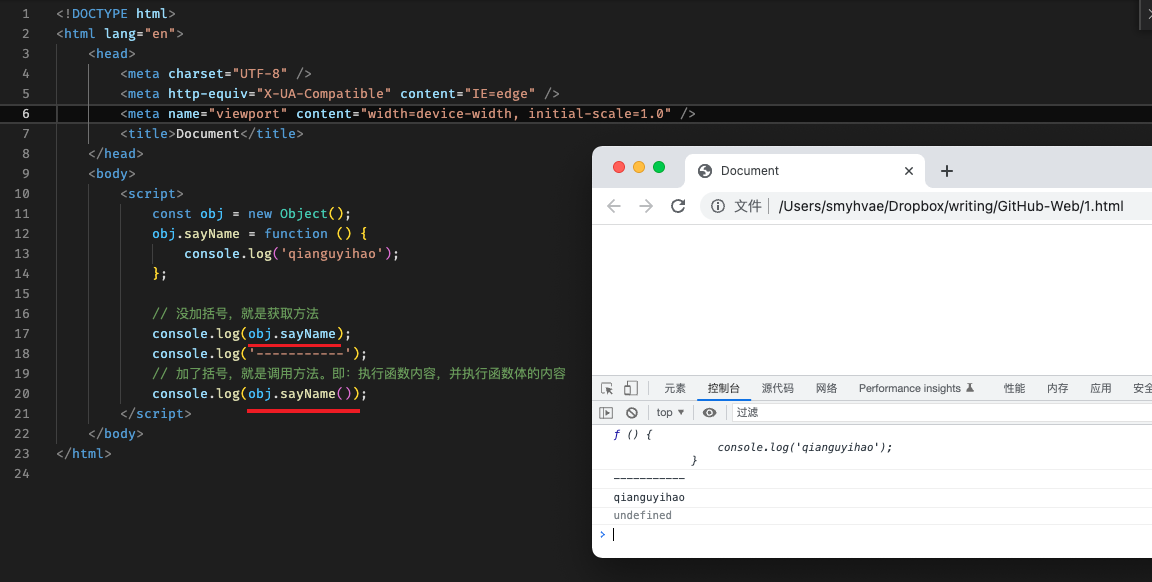Toggle the device toolbar in DevTools
The image size is (1152, 582).
[630, 388]
